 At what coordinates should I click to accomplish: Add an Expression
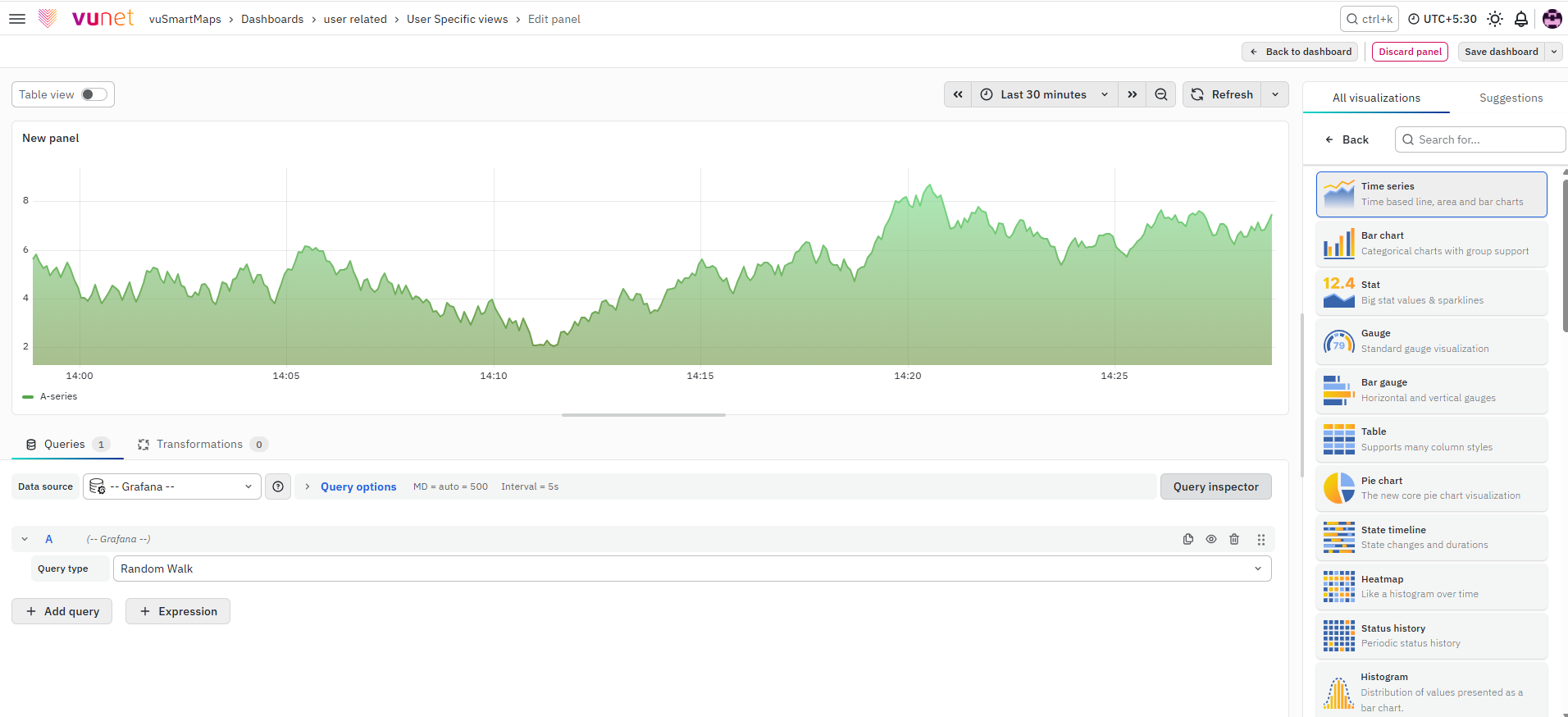pos(178,611)
